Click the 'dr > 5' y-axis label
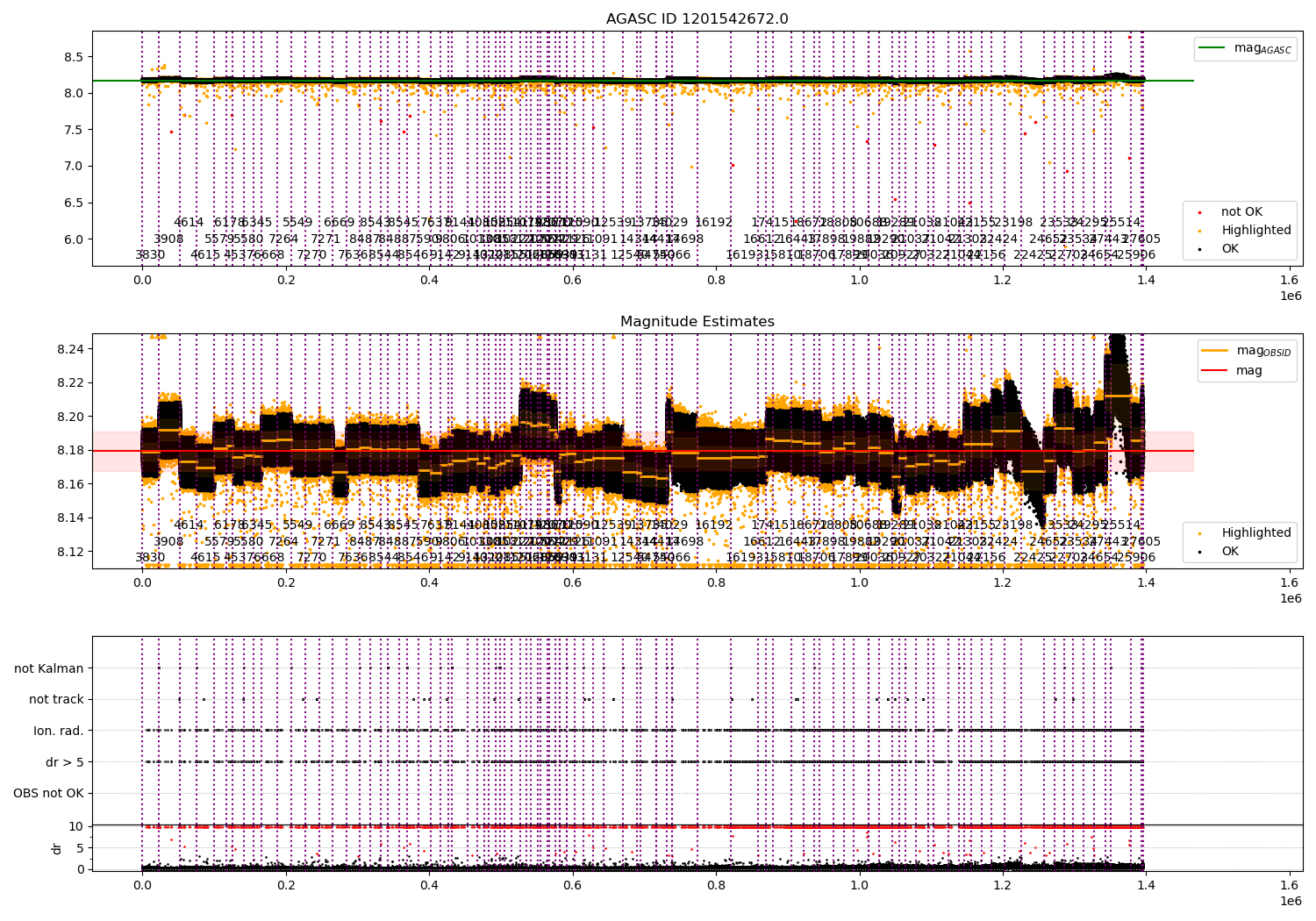Screen dimensions: 1316x921 [x=65, y=762]
